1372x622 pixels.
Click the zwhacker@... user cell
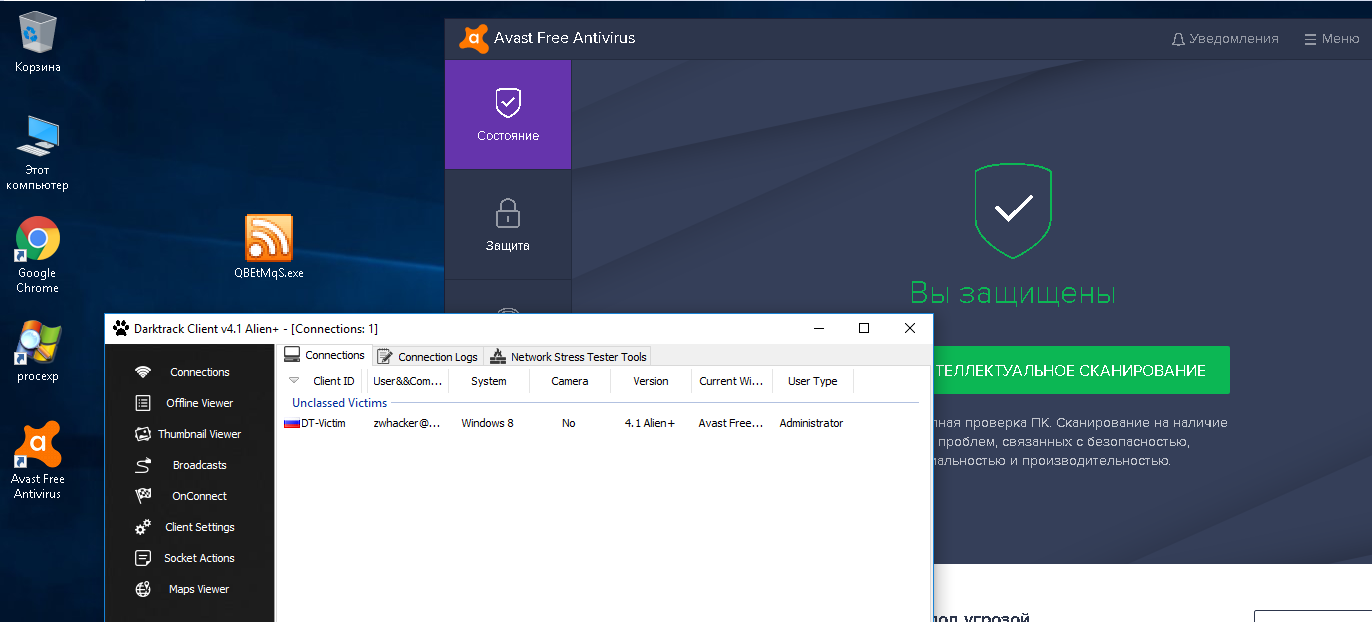(407, 423)
